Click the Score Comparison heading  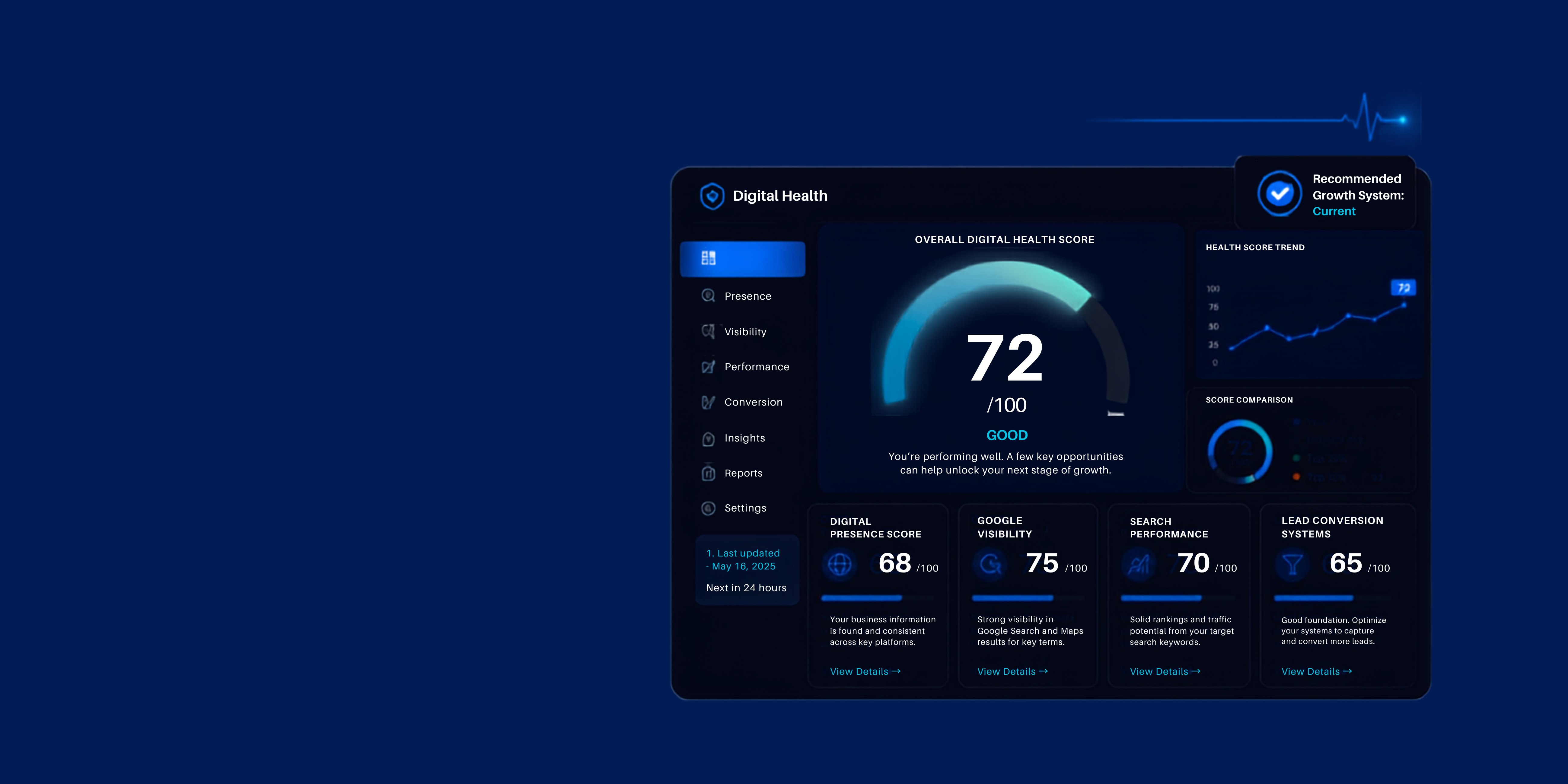[1249, 400]
